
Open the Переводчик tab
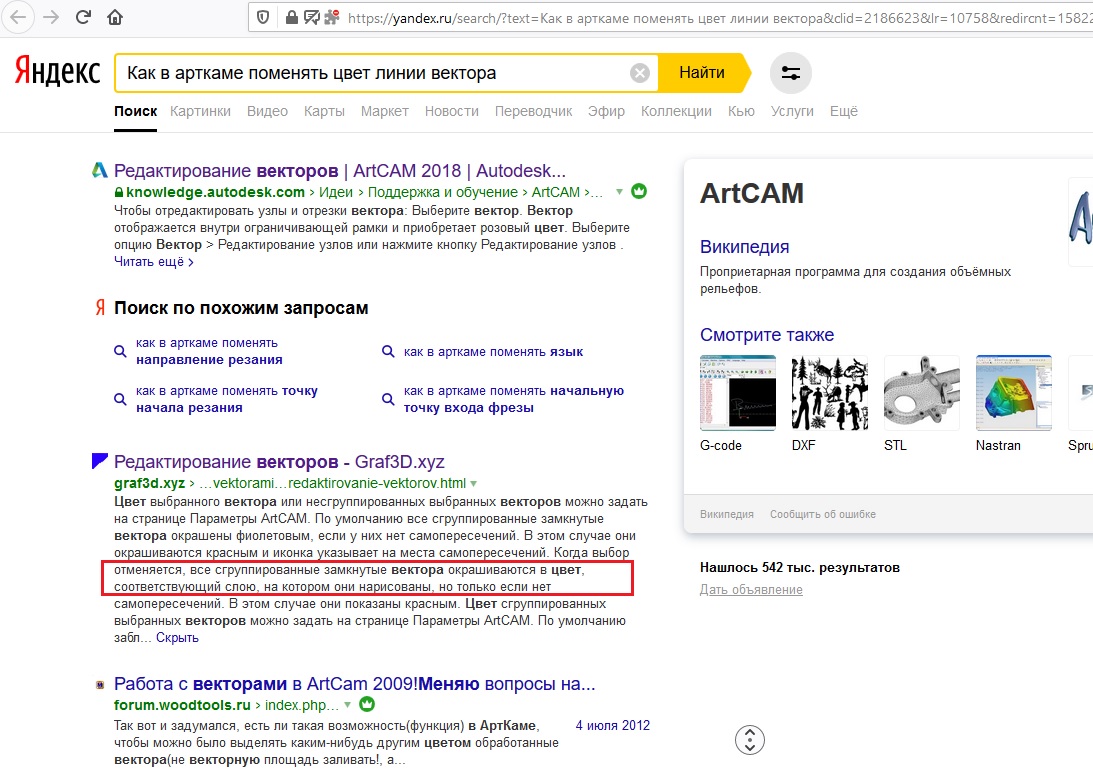(x=533, y=112)
